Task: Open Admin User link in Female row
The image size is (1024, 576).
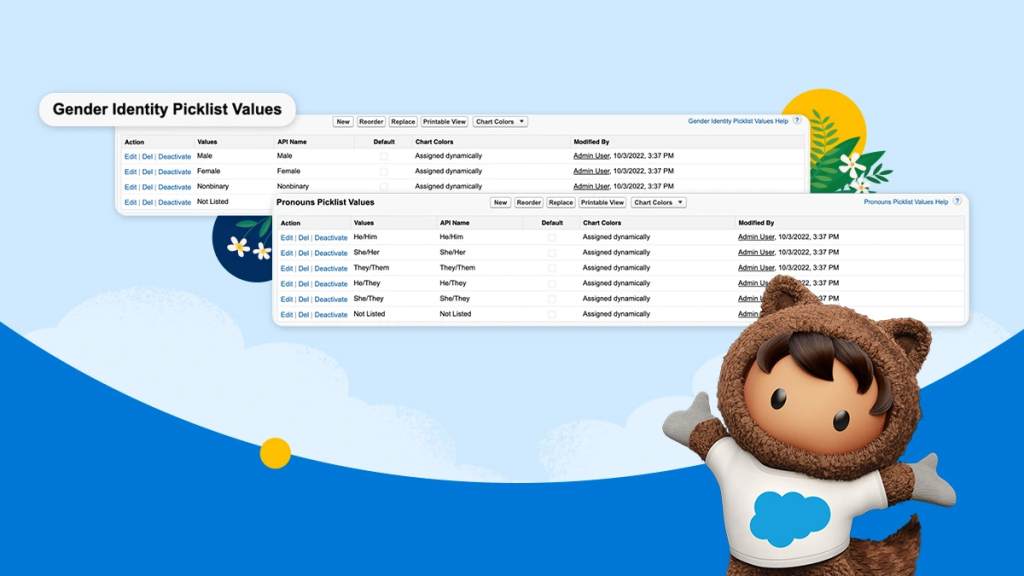Action: [x=591, y=171]
